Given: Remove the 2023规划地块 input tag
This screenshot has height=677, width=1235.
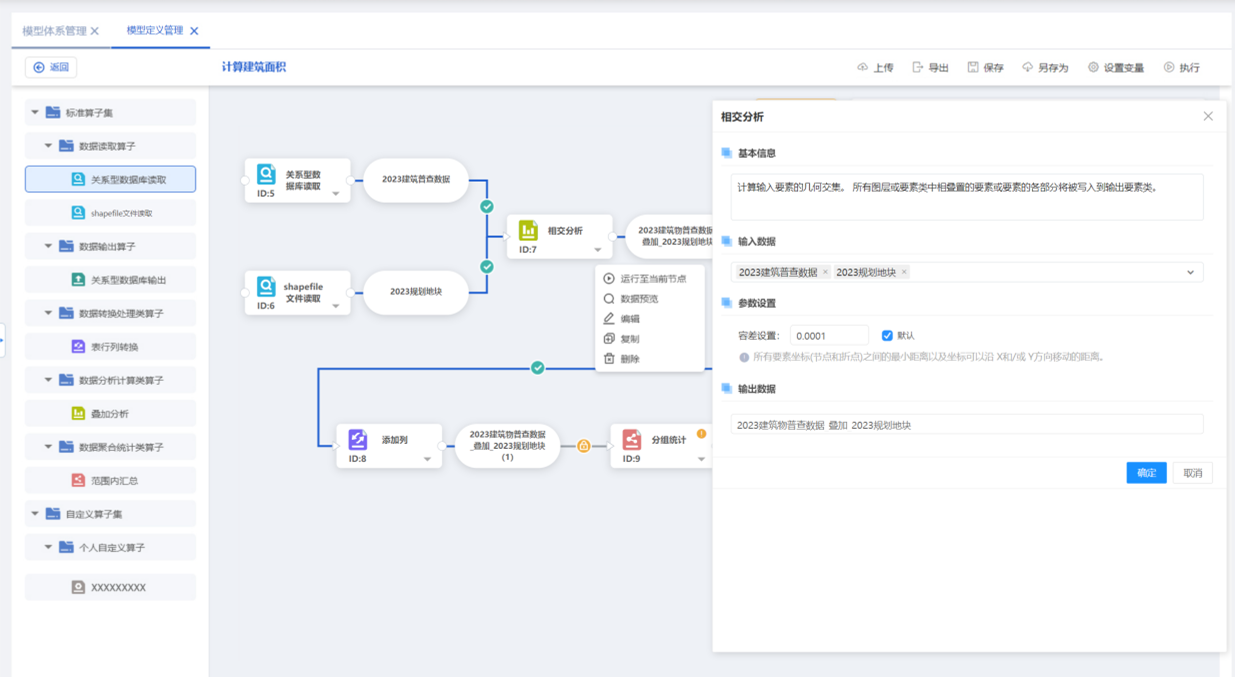Looking at the screenshot, I should (904, 272).
